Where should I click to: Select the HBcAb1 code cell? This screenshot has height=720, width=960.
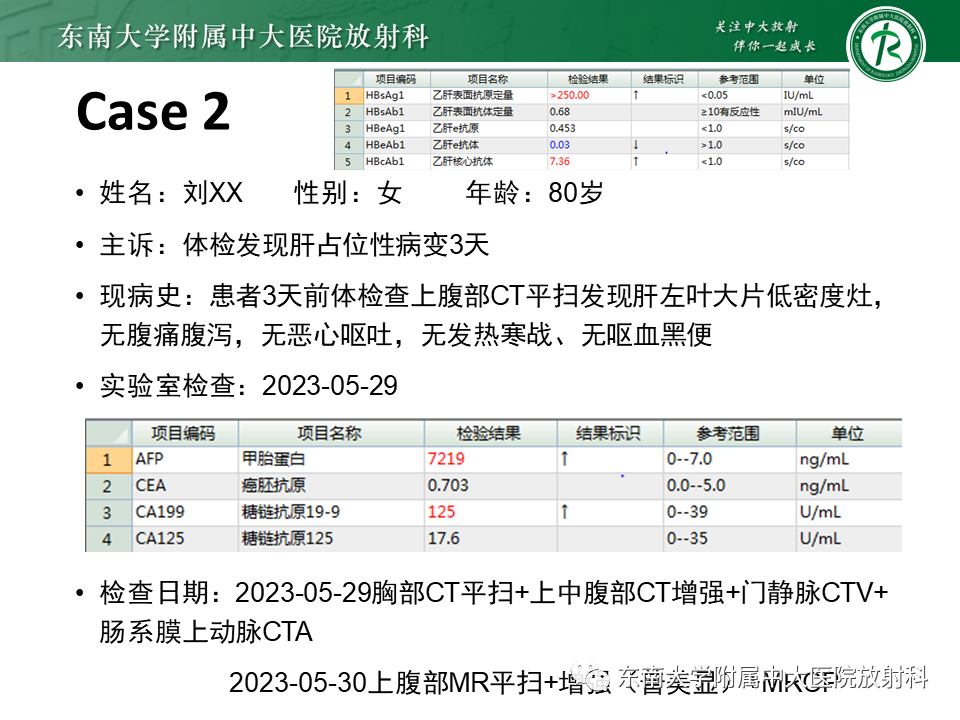pos(397,162)
